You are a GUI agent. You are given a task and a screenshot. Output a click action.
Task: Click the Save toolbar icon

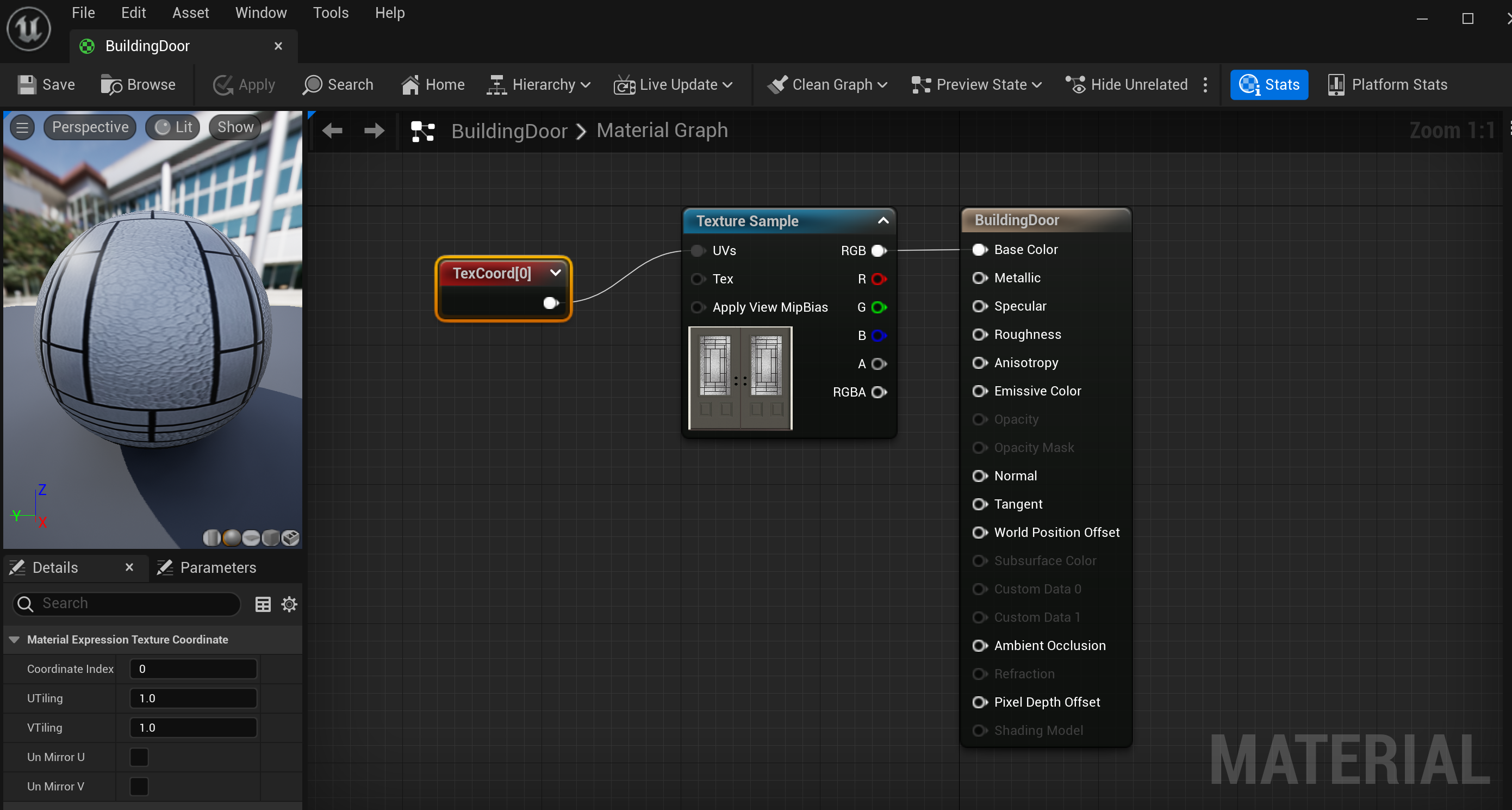tap(27, 84)
